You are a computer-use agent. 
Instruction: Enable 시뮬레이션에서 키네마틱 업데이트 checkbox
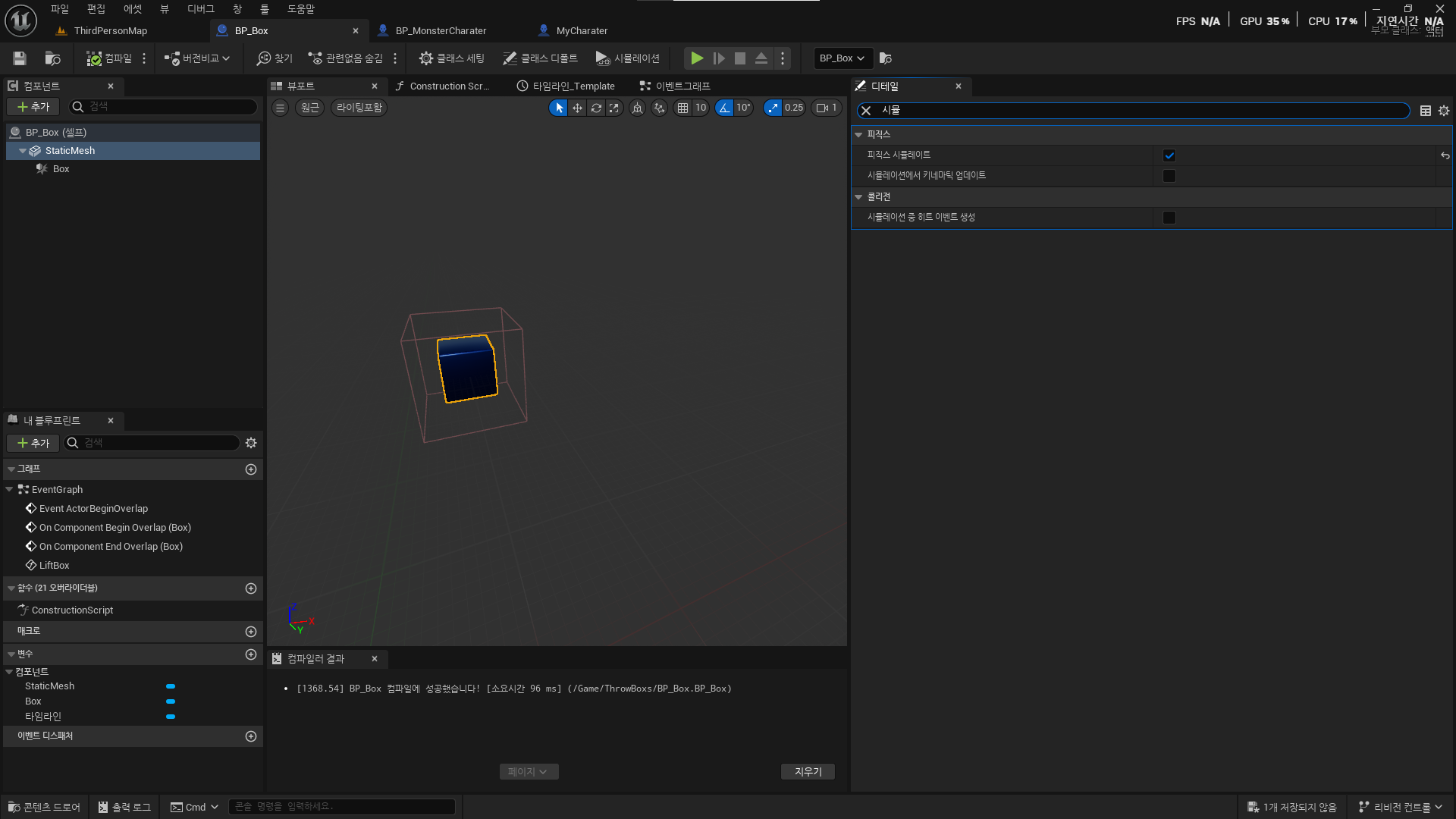(x=1169, y=176)
